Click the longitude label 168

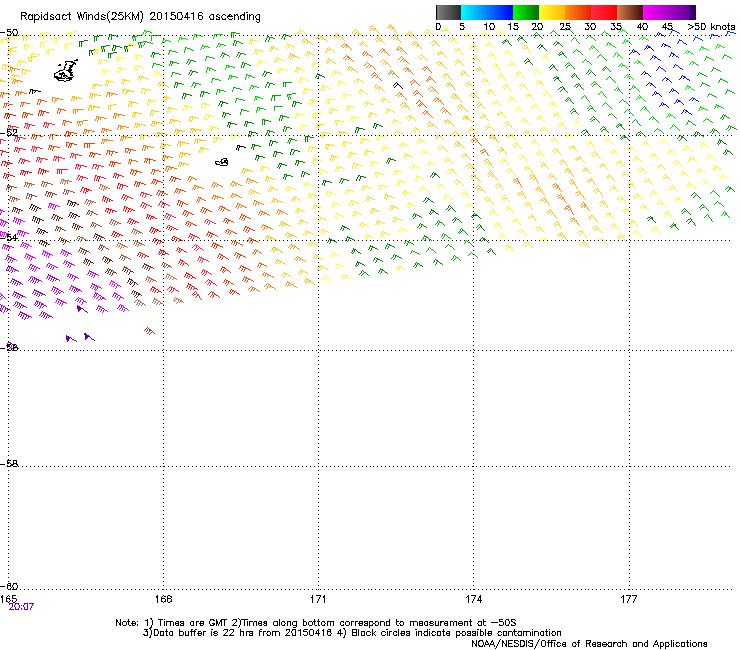click(163, 599)
